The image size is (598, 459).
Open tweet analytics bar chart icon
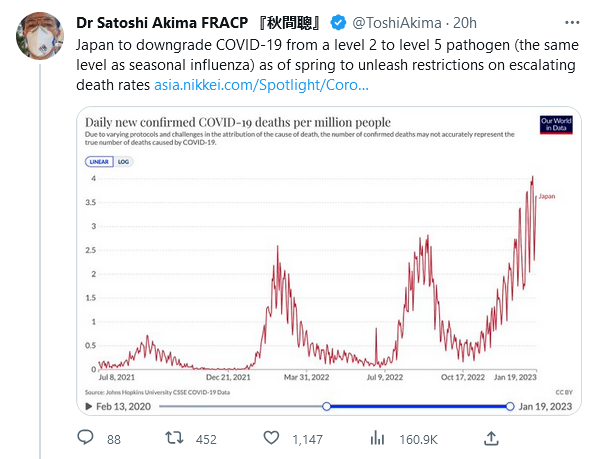377,438
